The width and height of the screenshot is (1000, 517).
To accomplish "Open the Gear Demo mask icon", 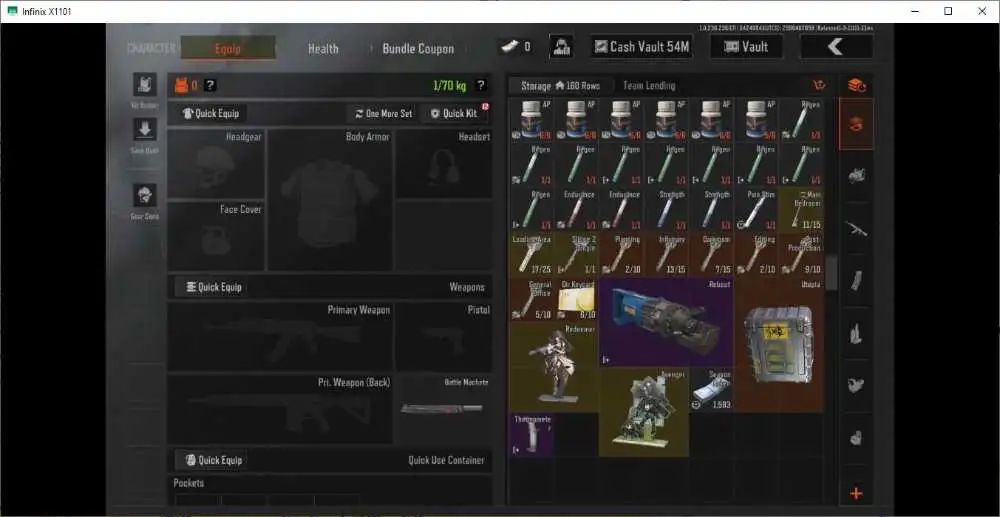I will coord(145,195).
